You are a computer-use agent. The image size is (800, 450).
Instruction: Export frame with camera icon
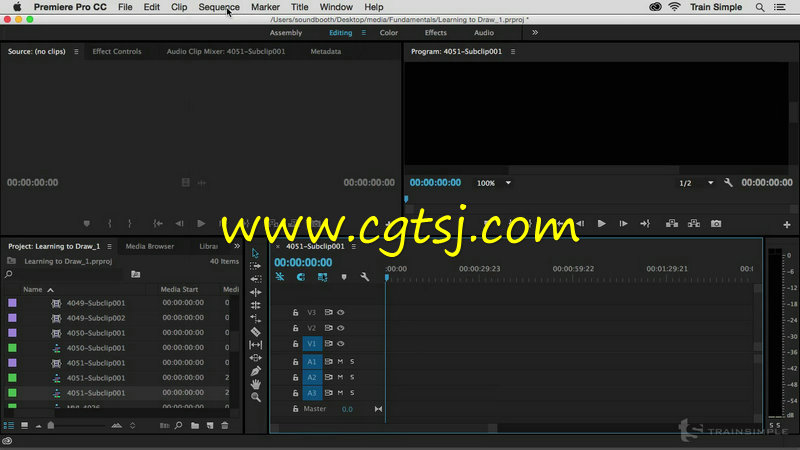[x=716, y=223]
